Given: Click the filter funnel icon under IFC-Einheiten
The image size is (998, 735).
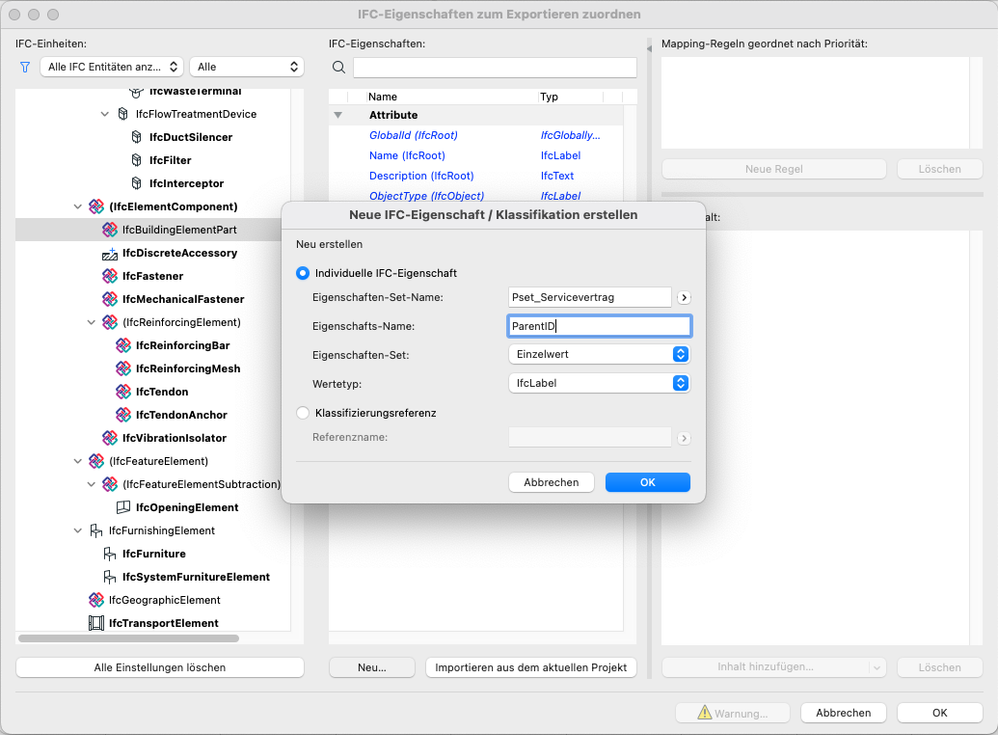Looking at the screenshot, I should click(x=25, y=67).
